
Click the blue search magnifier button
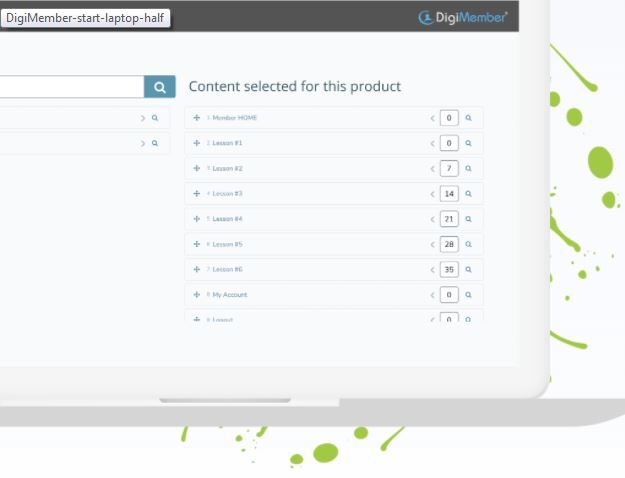click(x=159, y=87)
